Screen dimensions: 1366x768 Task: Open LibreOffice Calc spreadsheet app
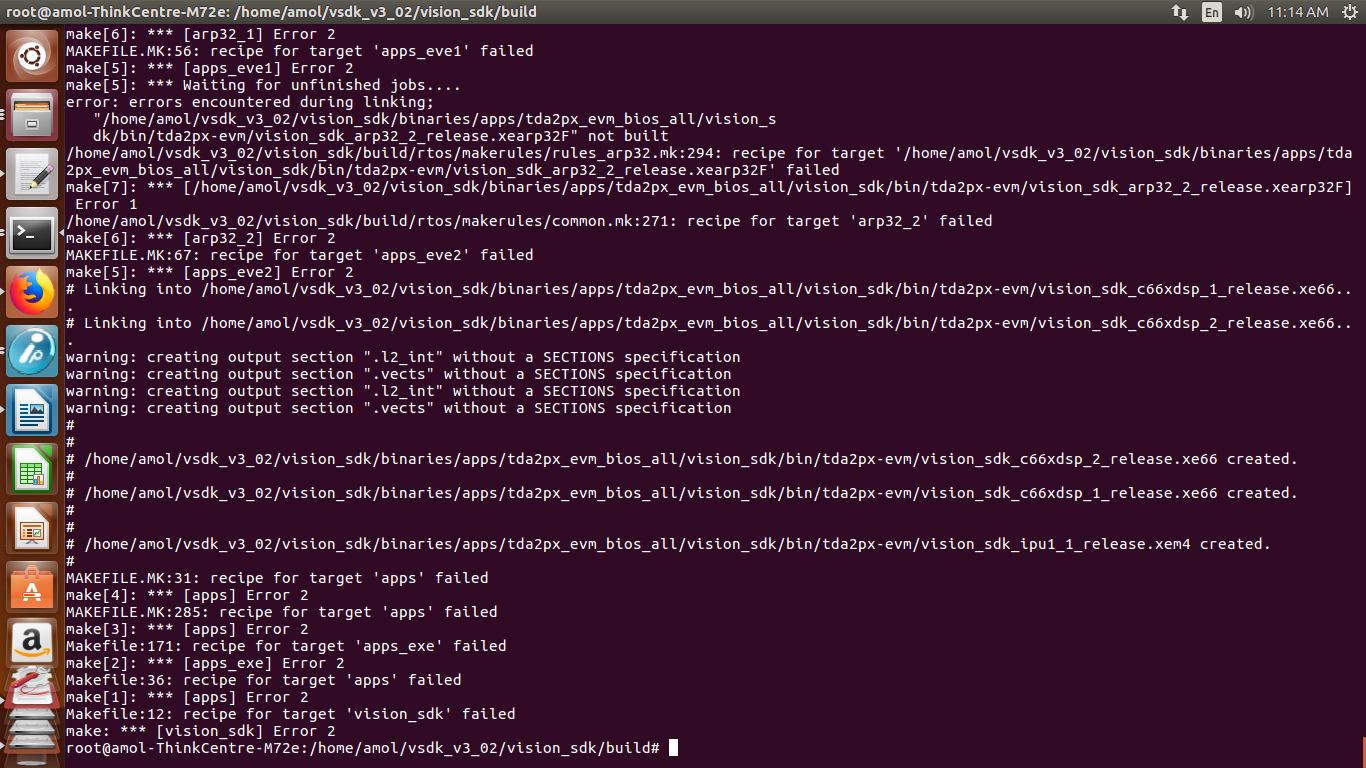click(x=32, y=469)
